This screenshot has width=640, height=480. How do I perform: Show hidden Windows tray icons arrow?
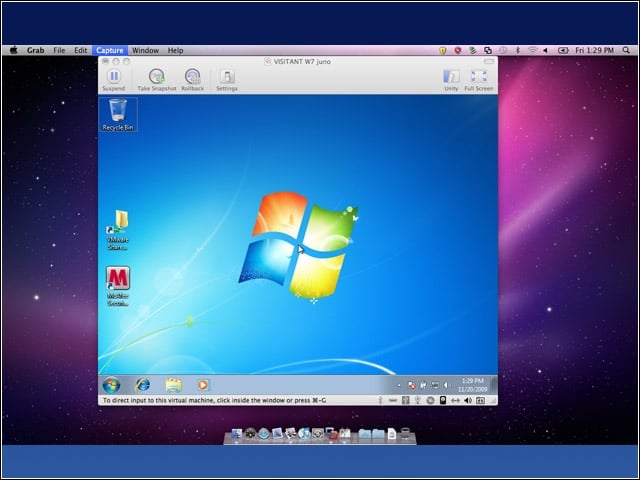point(399,385)
